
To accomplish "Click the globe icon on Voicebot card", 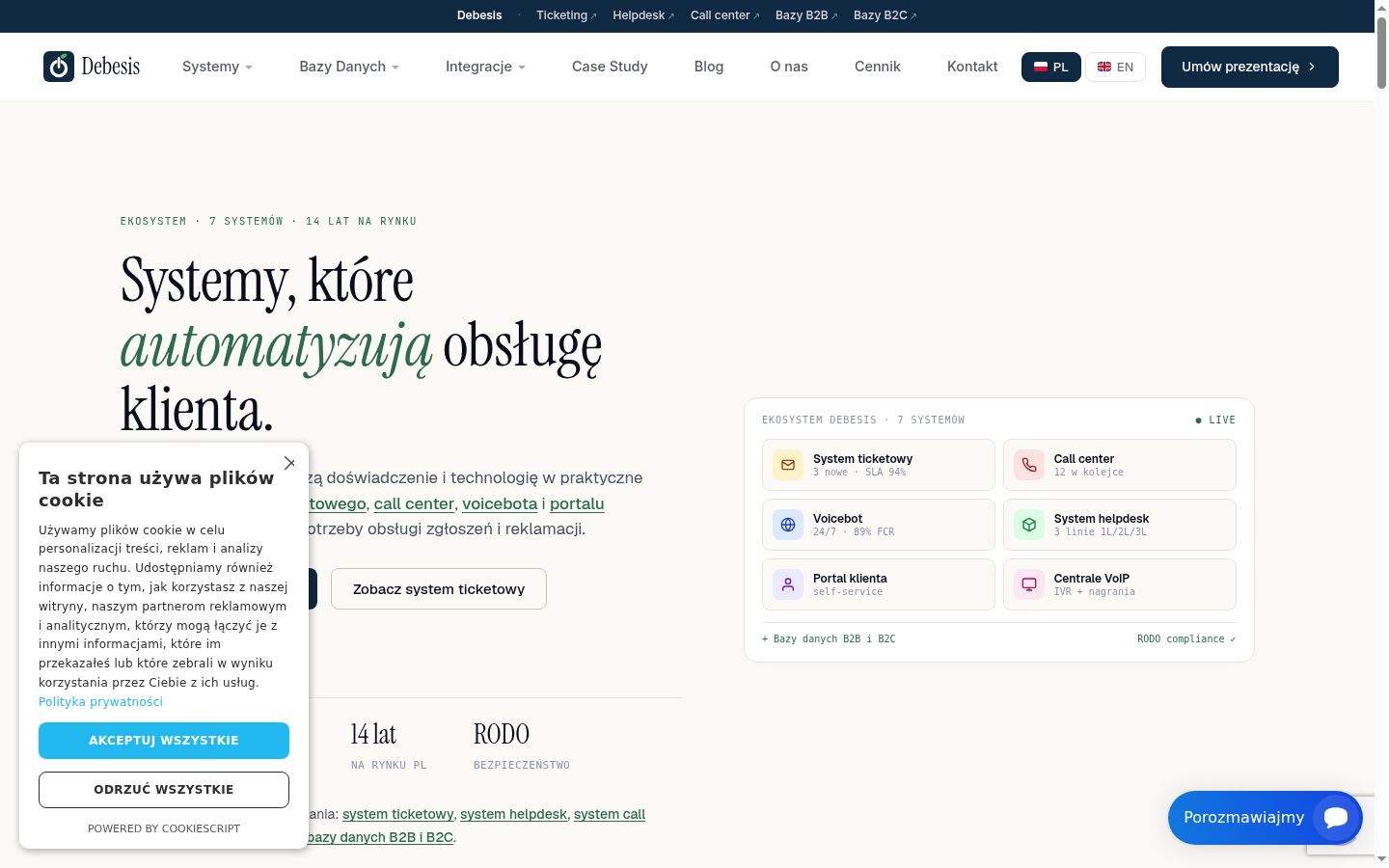I will click(x=788, y=525).
